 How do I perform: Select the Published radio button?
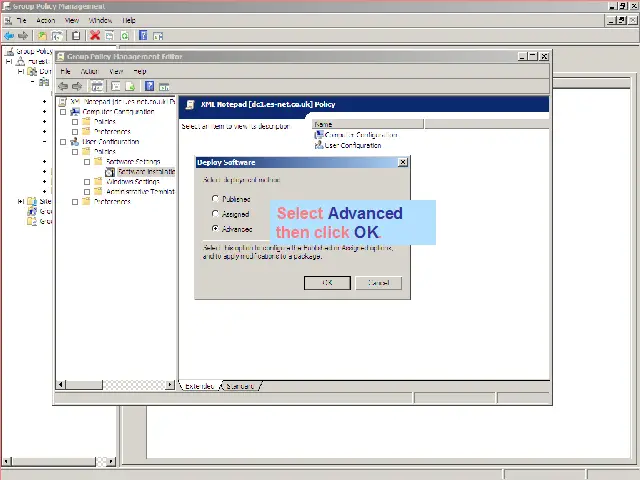215,199
